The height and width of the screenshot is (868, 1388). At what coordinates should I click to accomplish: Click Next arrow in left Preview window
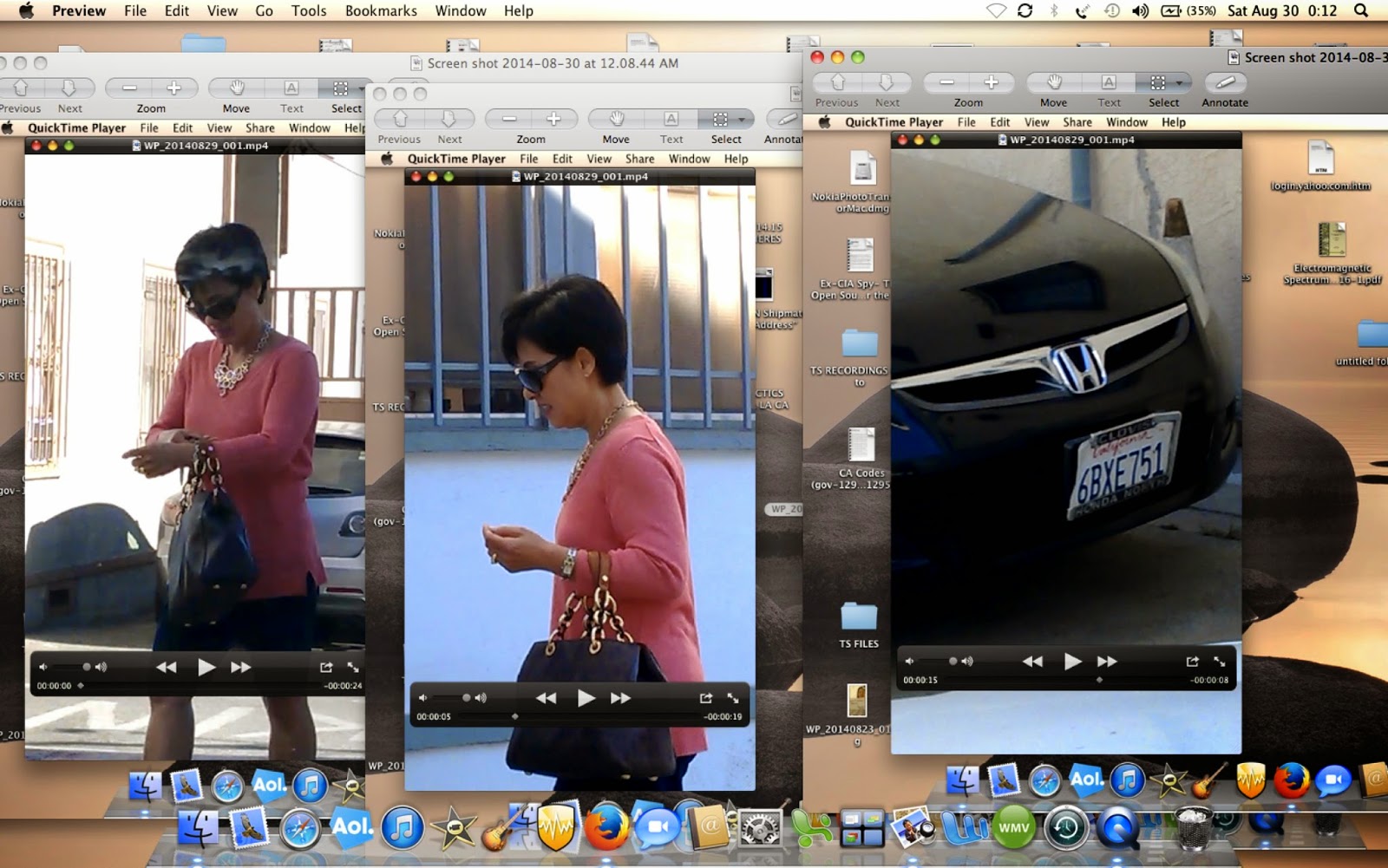click(69, 88)
